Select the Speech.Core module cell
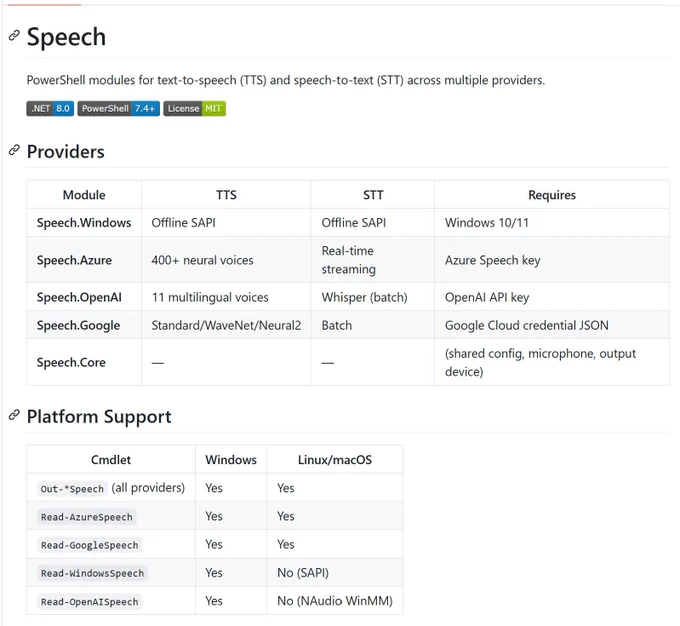The image size is (680, 626). point(84,362)
